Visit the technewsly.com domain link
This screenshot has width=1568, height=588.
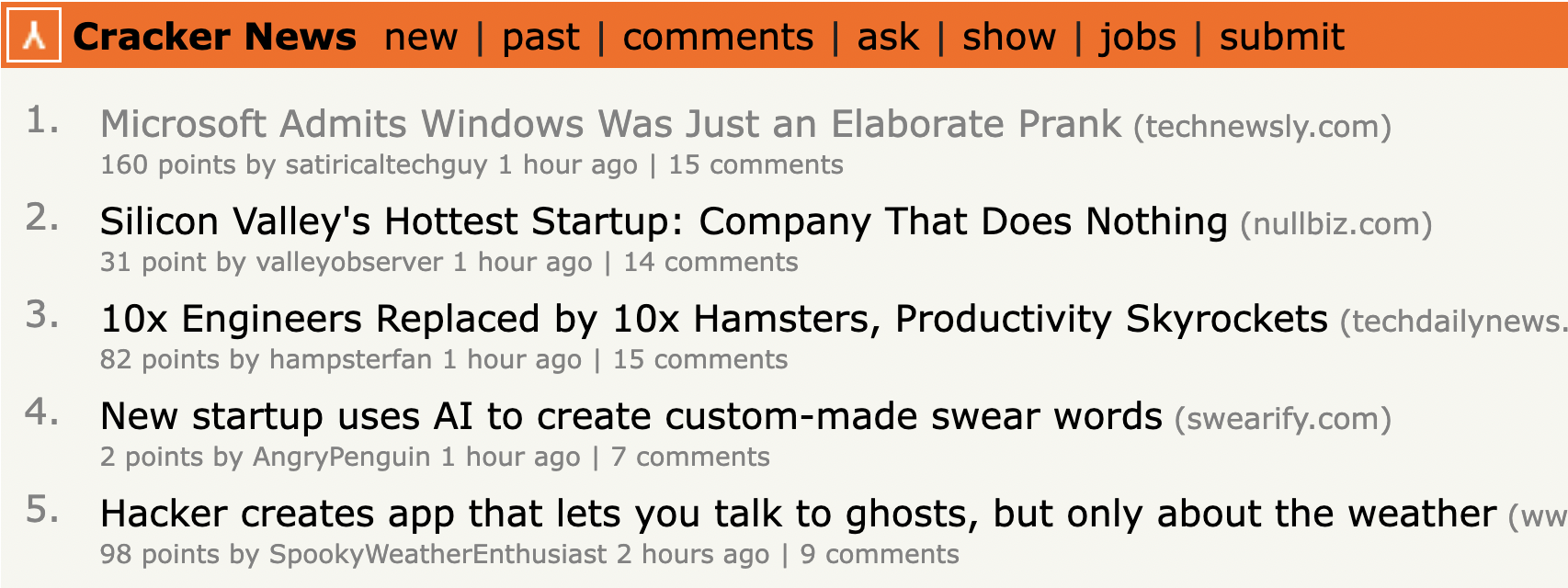[x=1262, y=127]
